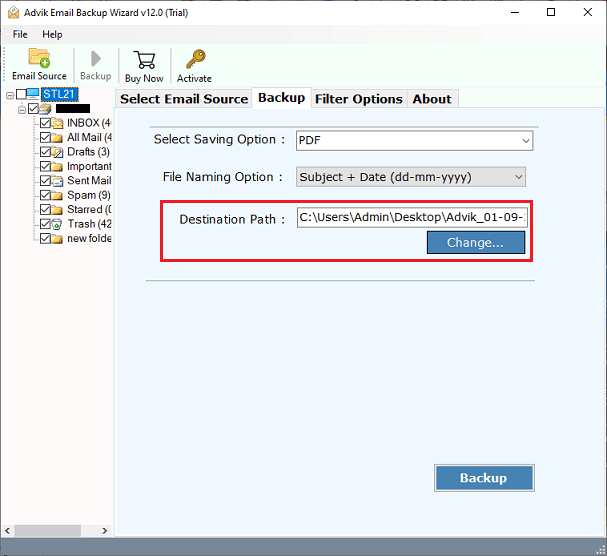Select the Starred folder label

(x=89, y=209)
